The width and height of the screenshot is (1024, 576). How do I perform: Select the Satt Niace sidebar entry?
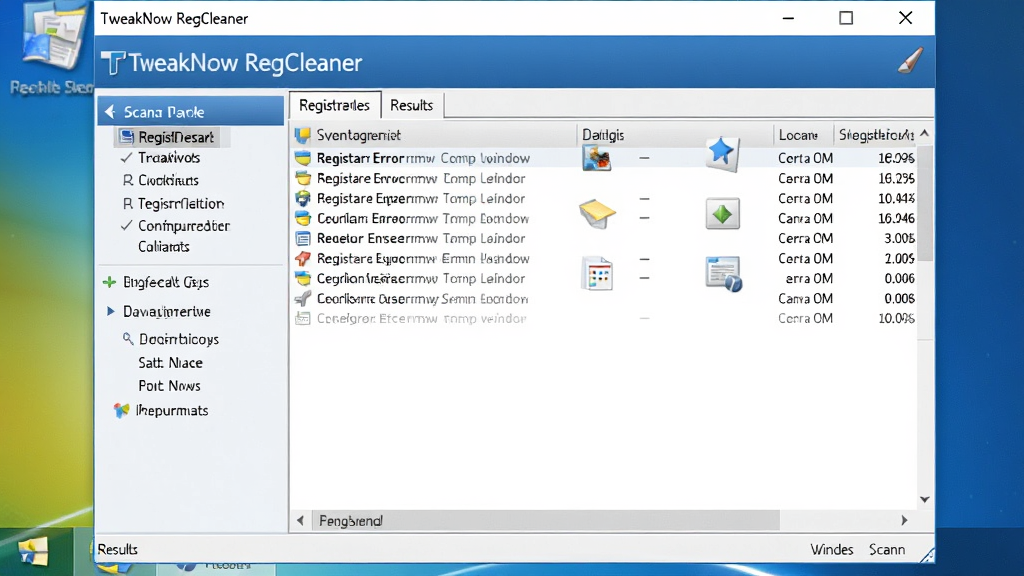170,362
